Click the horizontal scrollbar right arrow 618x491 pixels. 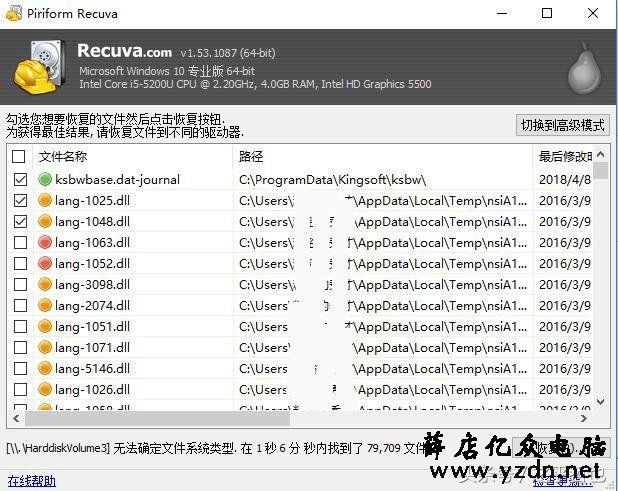pos(584,418)
